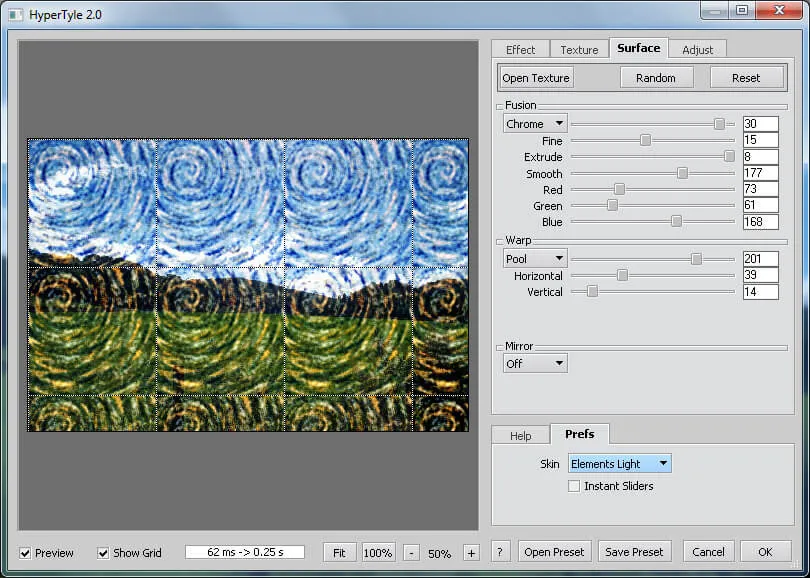Open the Adjust tab
This screenshot has height=578, width=810.
click(697, 48)
